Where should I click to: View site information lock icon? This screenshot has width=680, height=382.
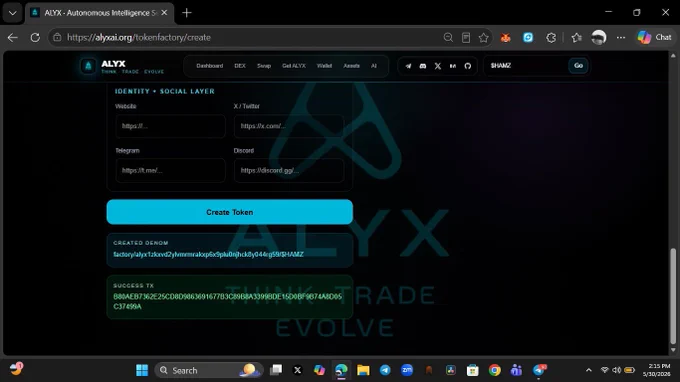pos(57,38)
